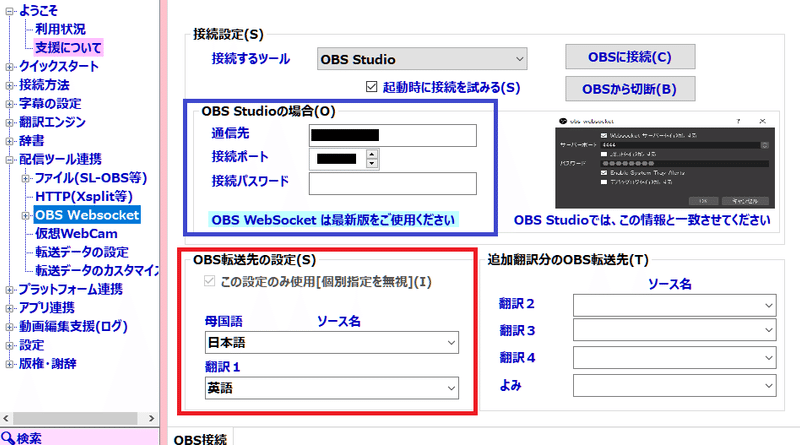Image resolution: width=800 pixels, height=445 pixels.
Task: Click the OBSから切断(B) button
Action: pos(630,89)
